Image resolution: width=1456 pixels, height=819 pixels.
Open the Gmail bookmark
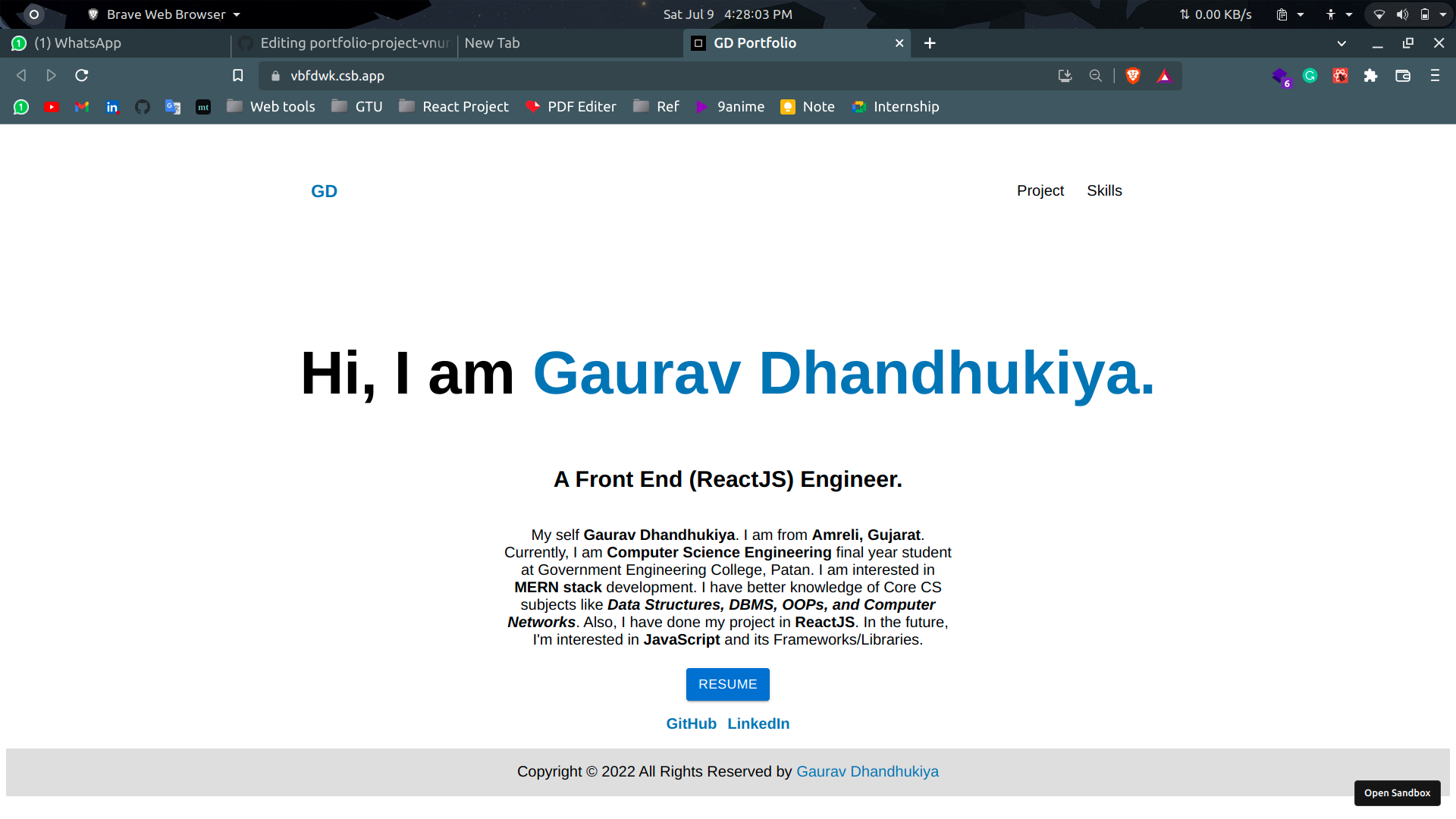(82, 107)
